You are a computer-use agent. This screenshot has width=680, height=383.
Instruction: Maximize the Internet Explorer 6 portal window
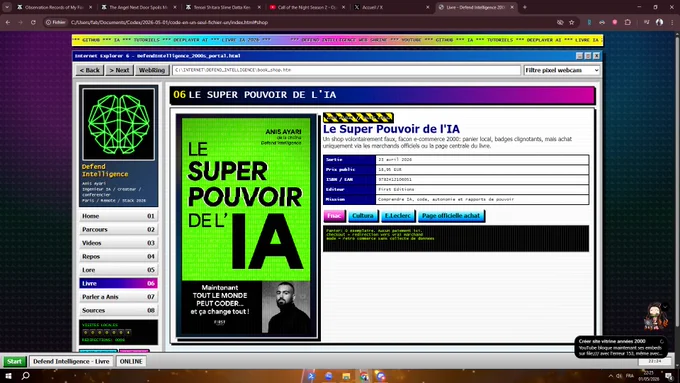tap(588, 56)
